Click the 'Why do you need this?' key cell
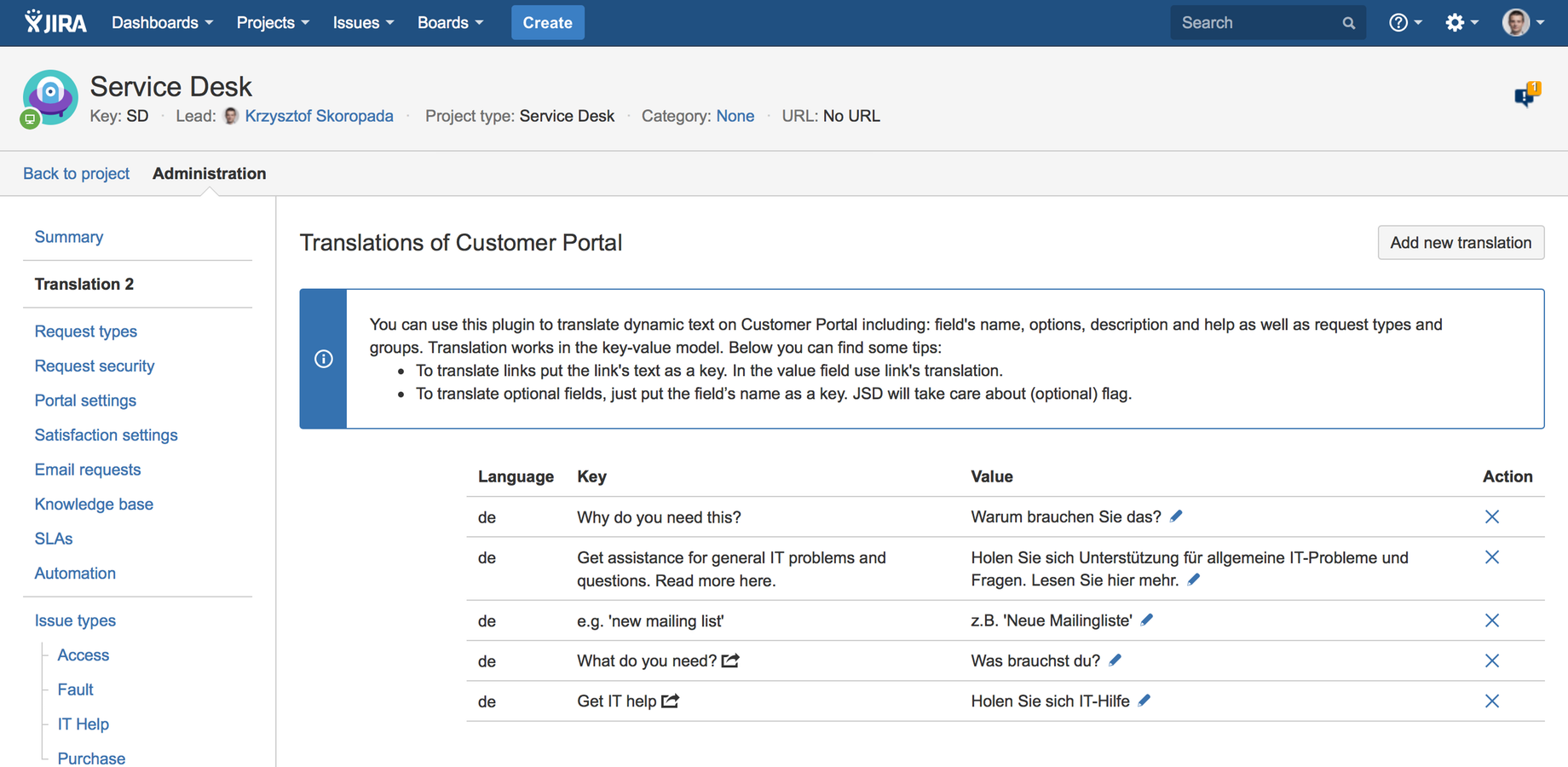The image size is (1568, 767). click(660, 517)
